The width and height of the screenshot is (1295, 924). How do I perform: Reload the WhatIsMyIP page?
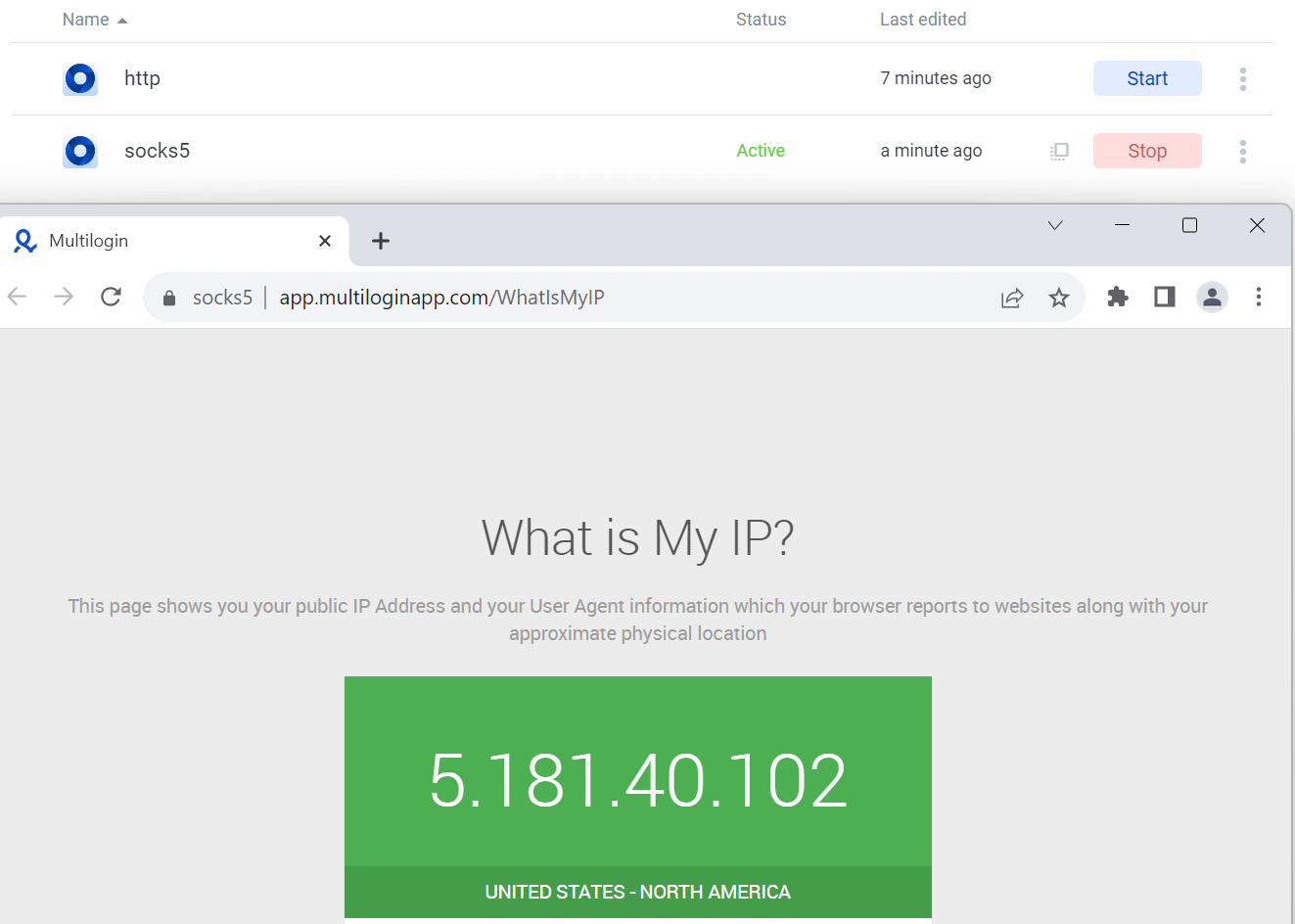111,297
